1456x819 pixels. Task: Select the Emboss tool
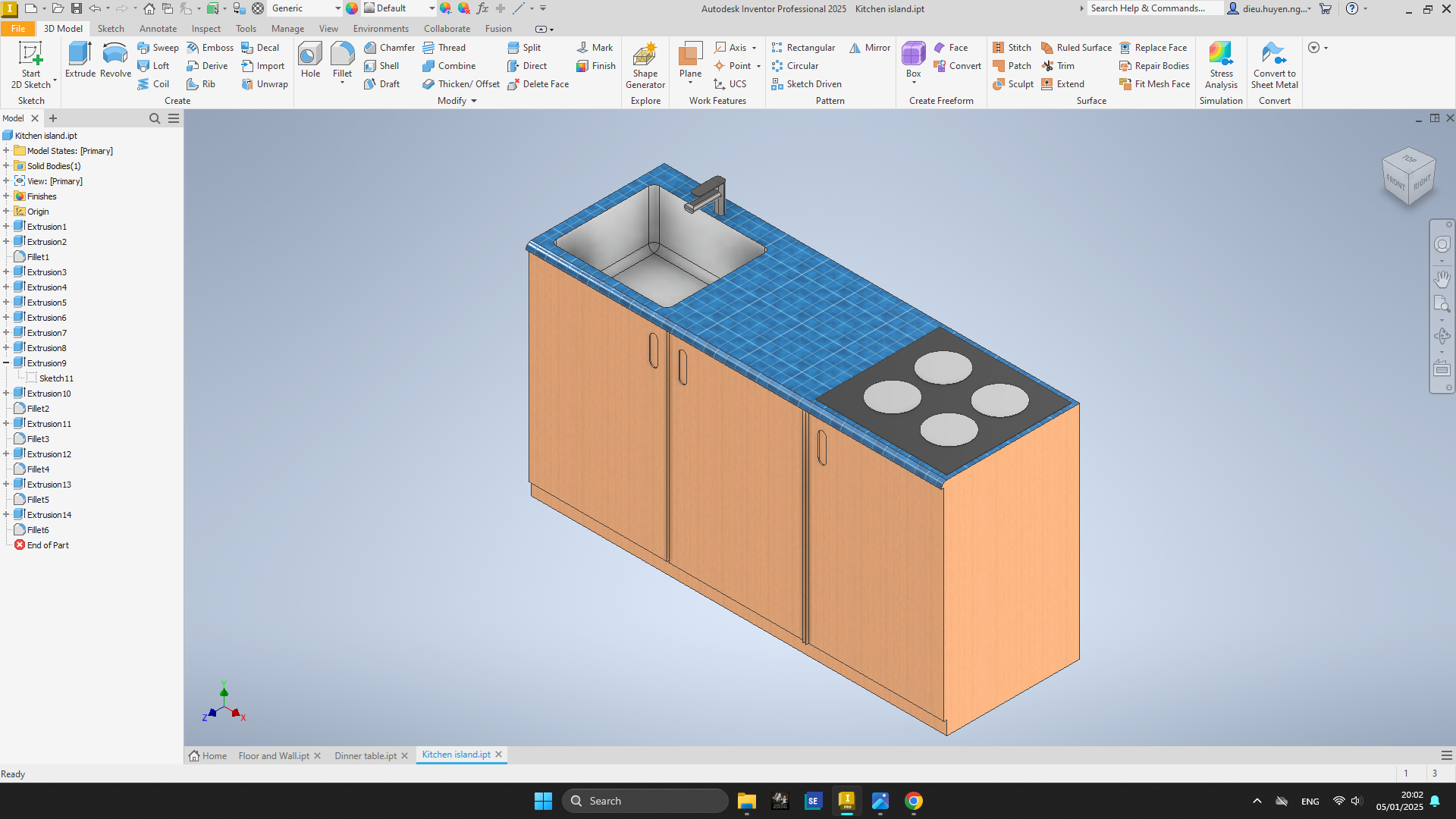click(210, 48)
